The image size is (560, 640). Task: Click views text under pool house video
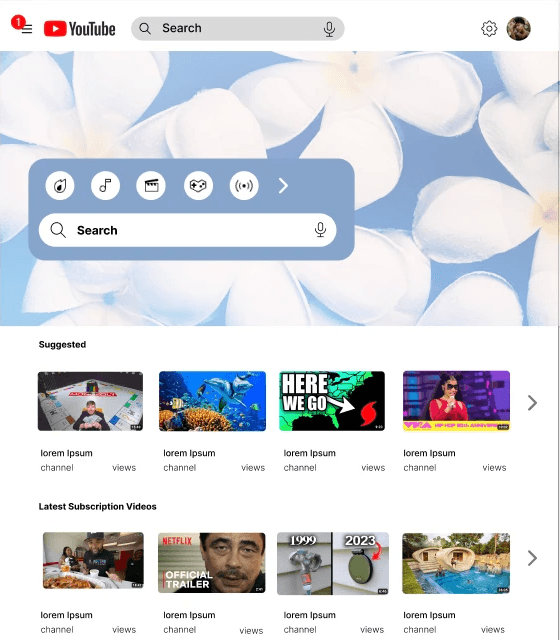[x=493, y=630]
